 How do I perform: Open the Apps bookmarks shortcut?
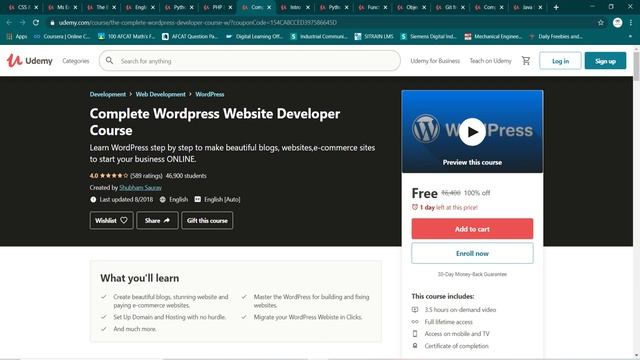click(x=17, y=36)
